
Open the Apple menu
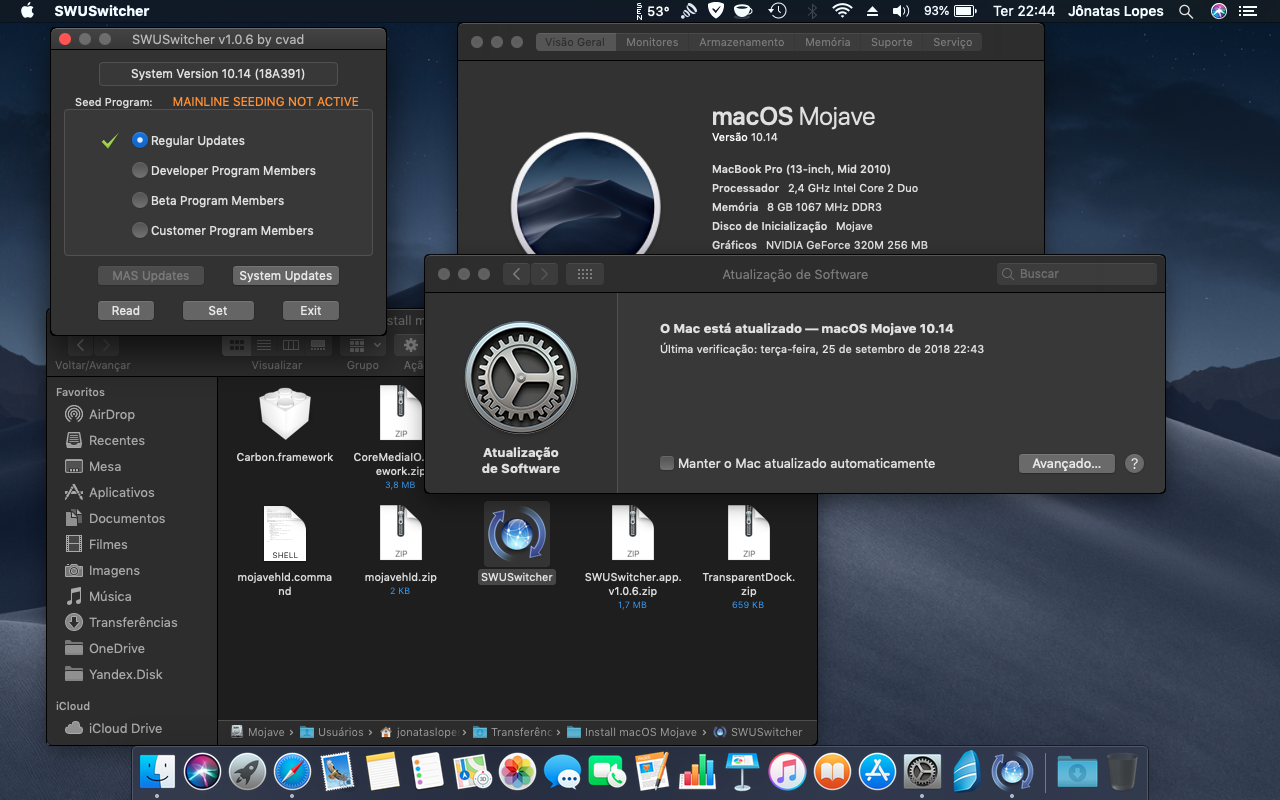(27, 11)
